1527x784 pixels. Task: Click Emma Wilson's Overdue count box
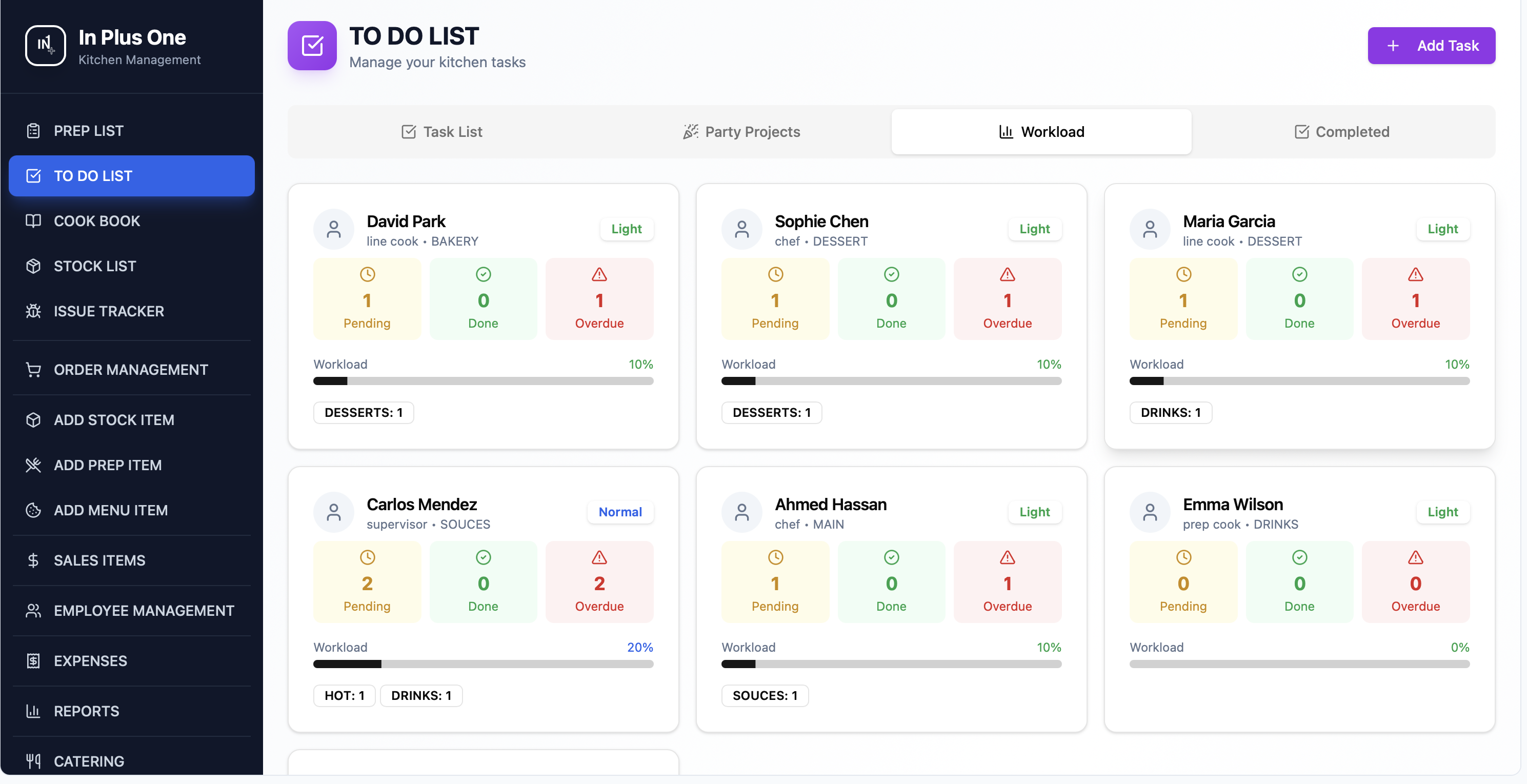(1415, 581)
